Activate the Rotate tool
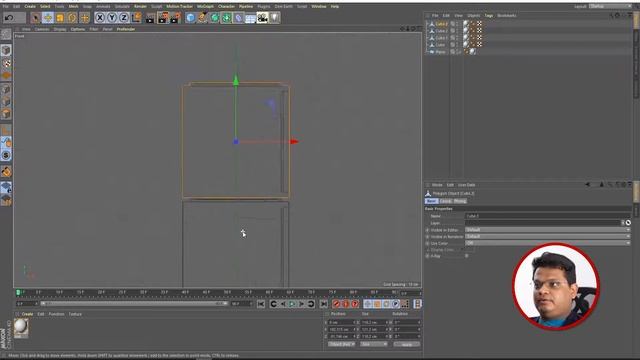 (x=72, y=18)
